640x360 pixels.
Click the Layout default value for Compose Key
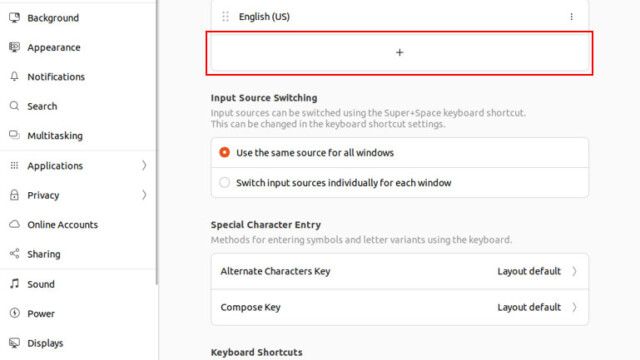tap(529, 307)
